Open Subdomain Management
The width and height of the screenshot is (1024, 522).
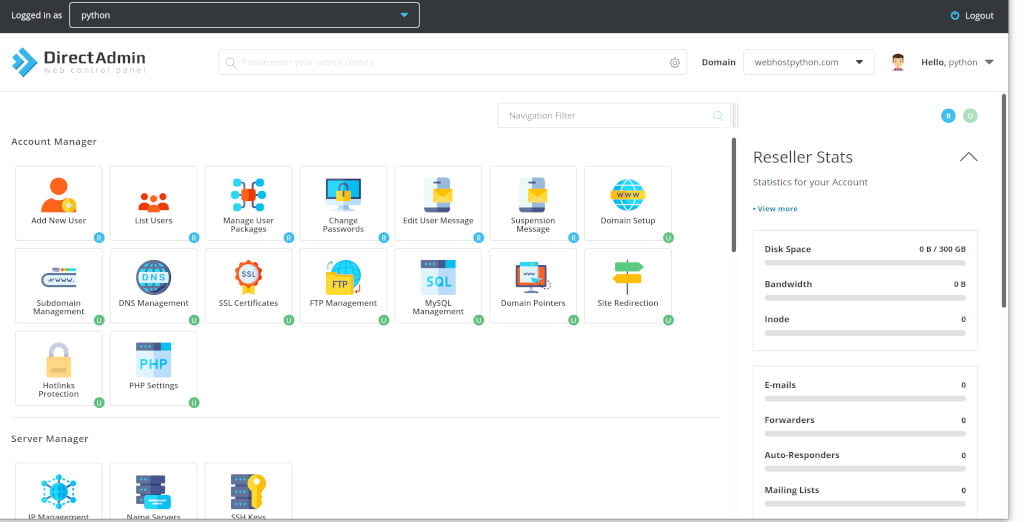59,285
